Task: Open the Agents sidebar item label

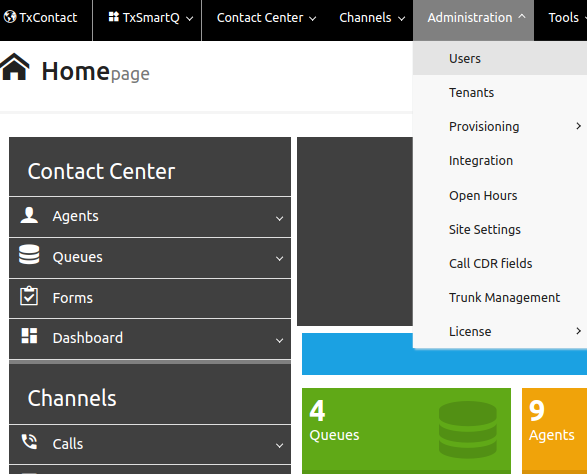Action: [x=75, y=216]
